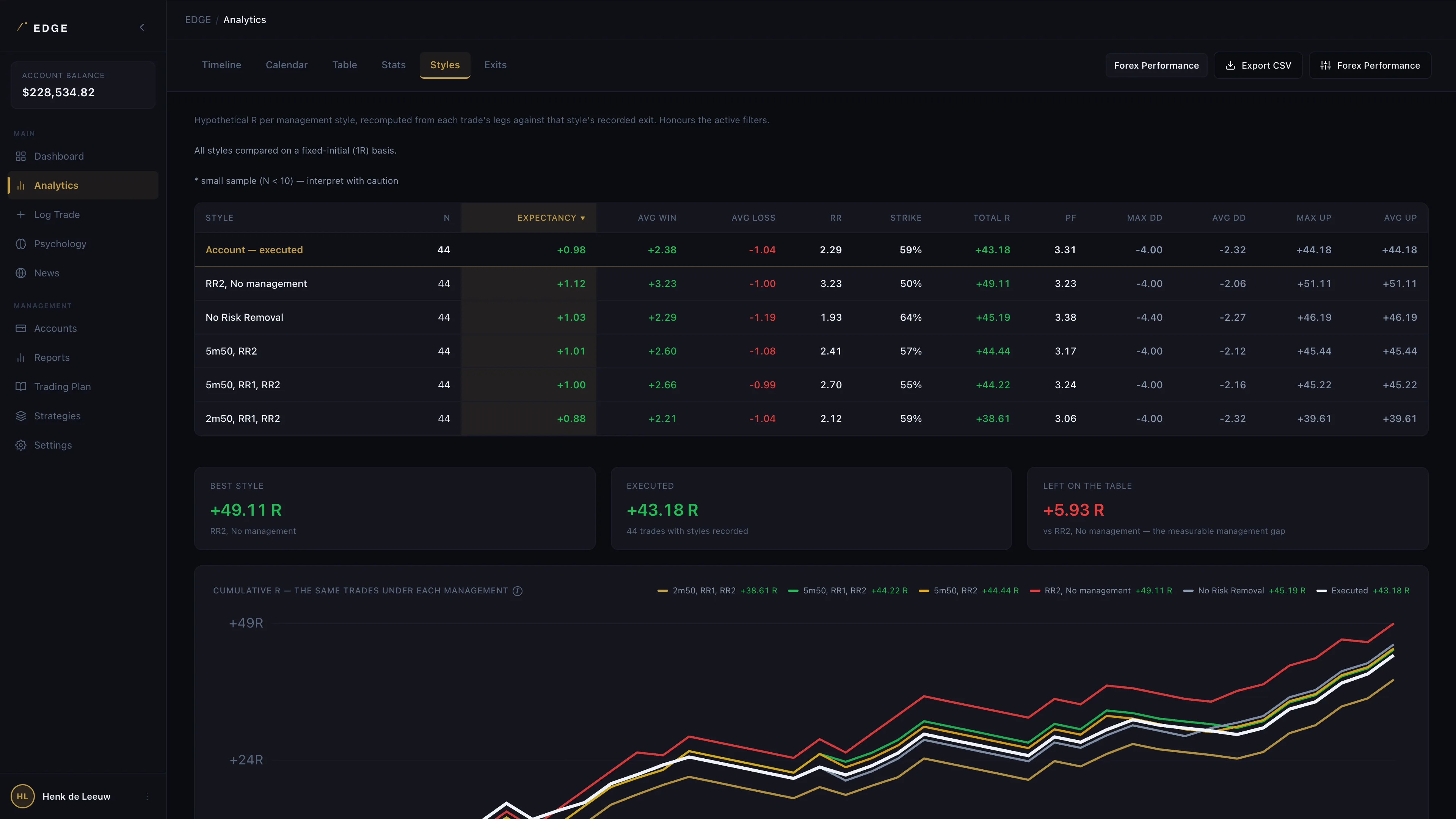Click the News globe icon
The image size is (1456, 819).
coord(21,273)
